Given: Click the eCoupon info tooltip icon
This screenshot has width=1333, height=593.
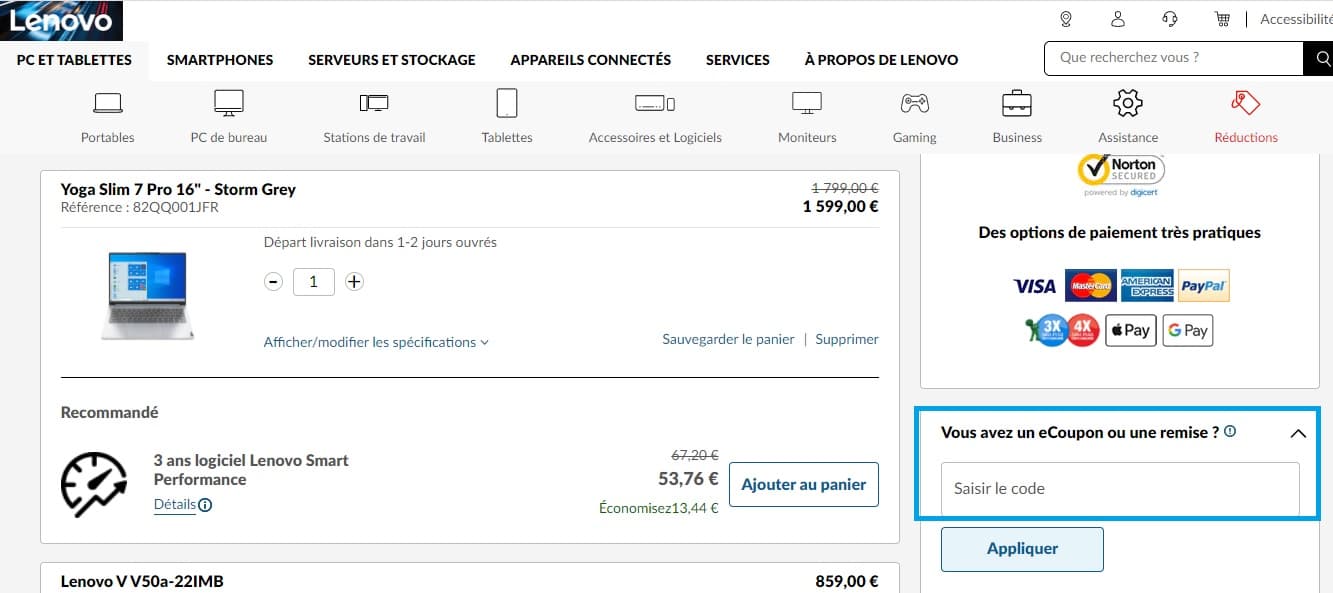Looking at the screenshot, I should [x=1232, y=431].
